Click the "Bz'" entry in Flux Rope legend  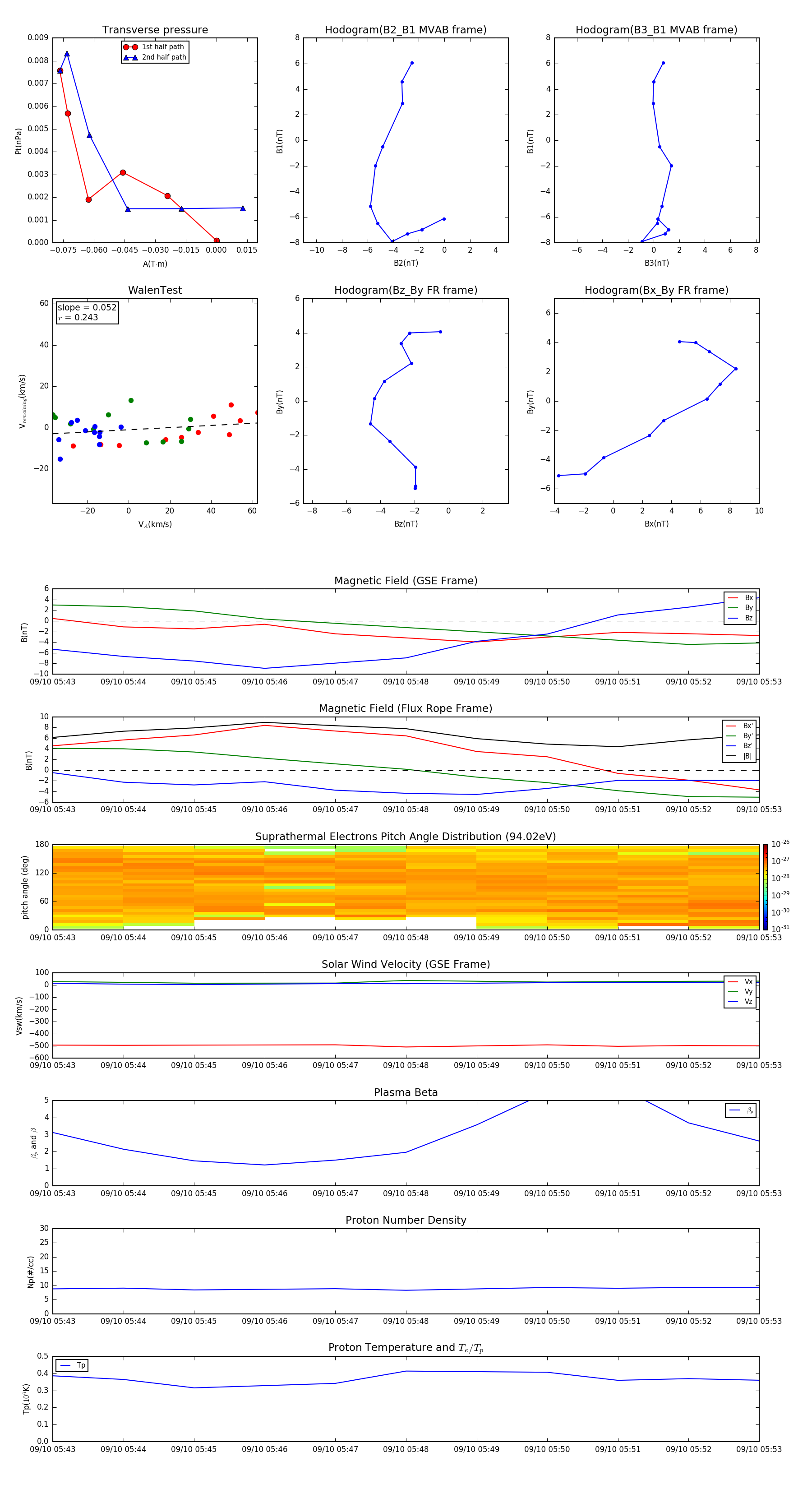point(739,746)
